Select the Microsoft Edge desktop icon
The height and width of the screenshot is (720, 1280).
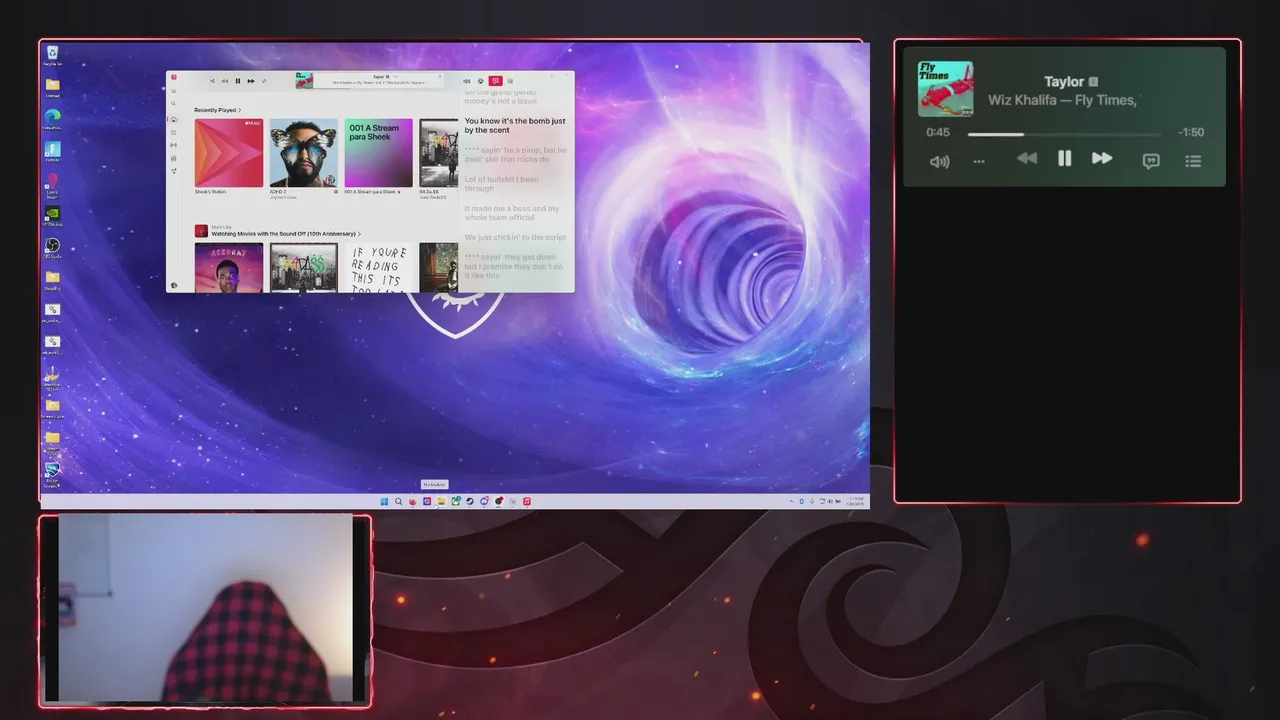pyautogui.click(x=52, y=119)
